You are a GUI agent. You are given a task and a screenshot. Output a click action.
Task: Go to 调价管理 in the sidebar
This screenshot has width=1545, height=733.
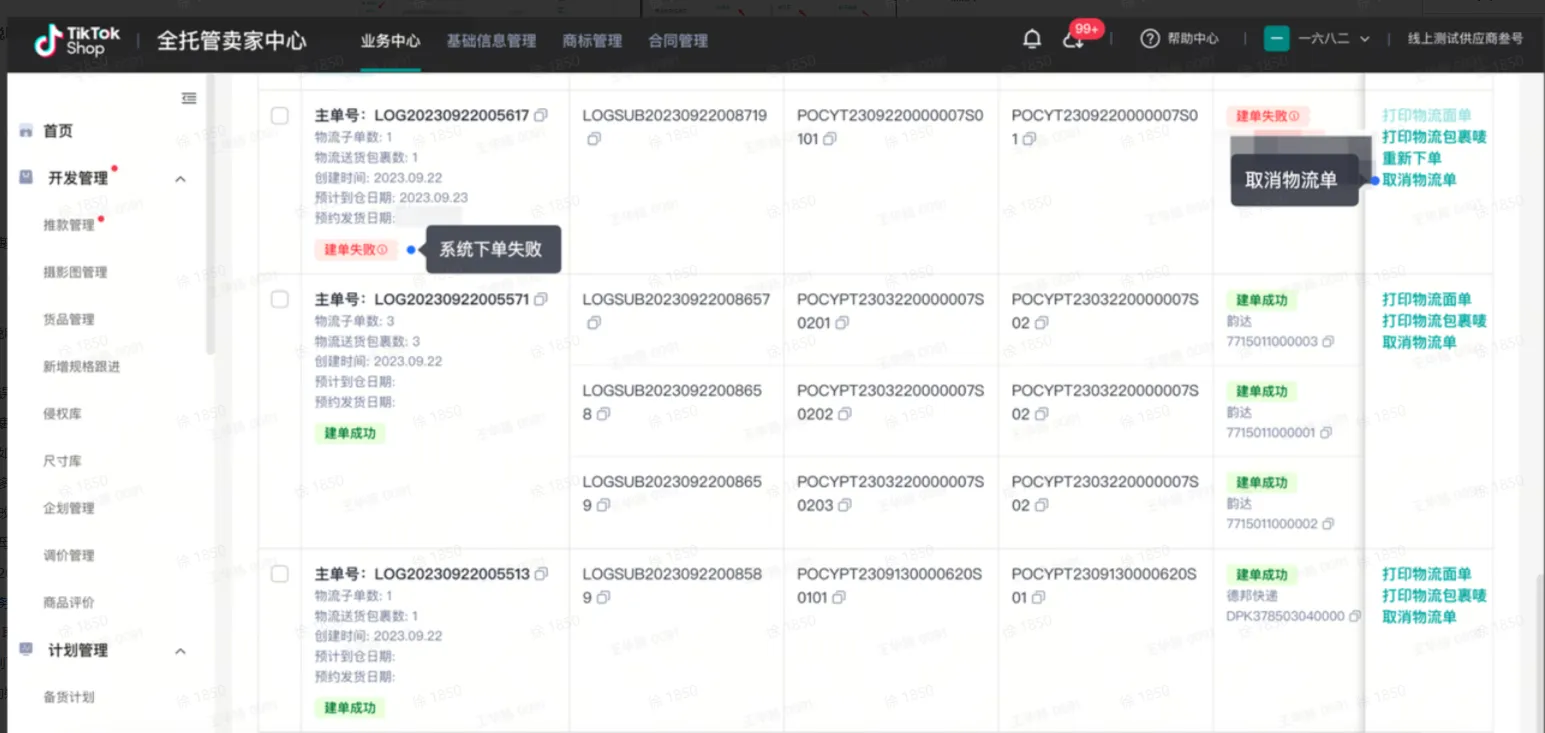69,555
